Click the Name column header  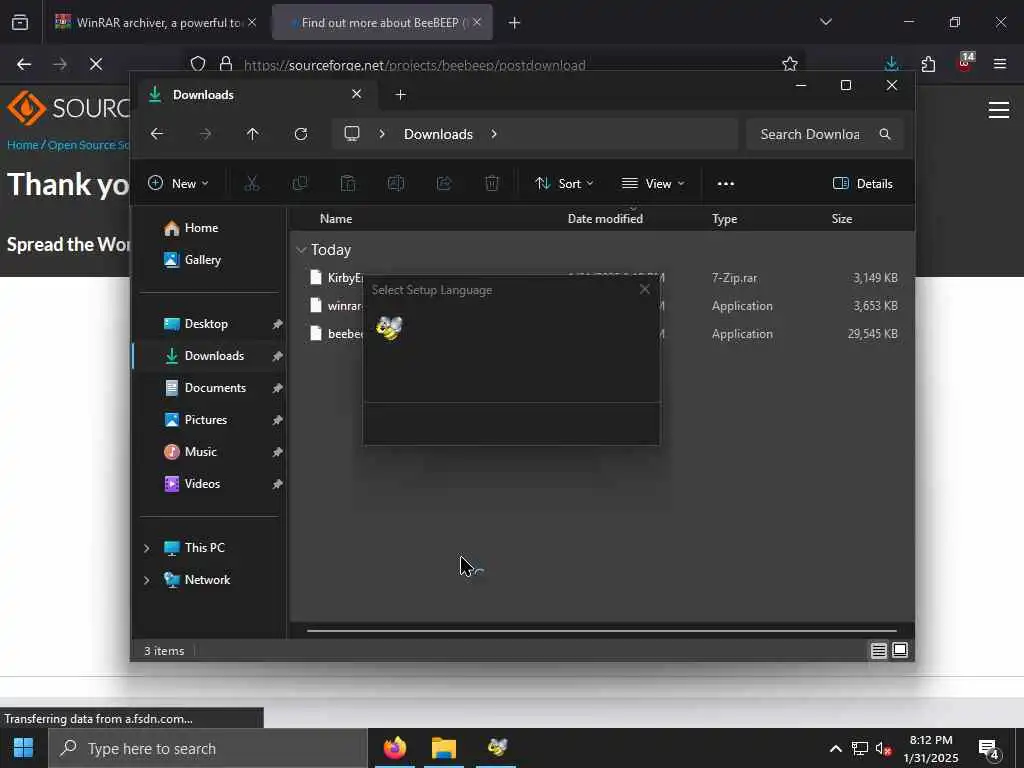point(336,219)
